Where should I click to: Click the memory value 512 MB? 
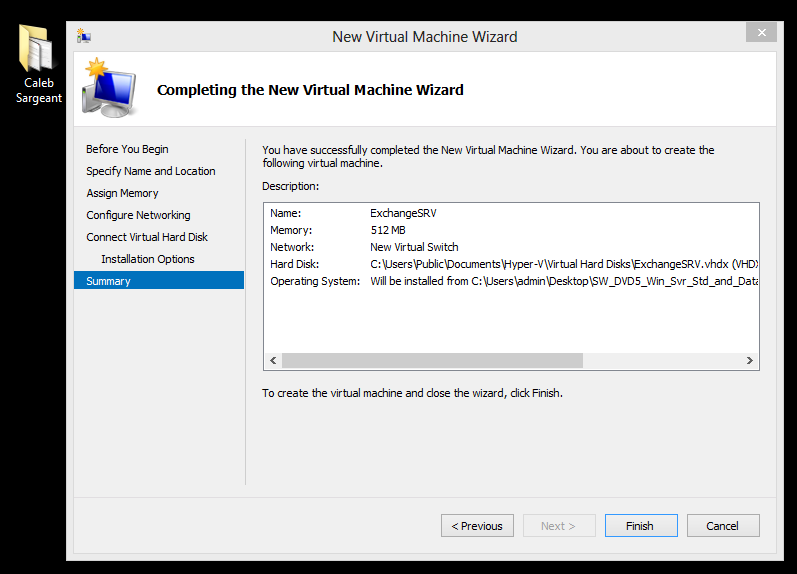388,230
